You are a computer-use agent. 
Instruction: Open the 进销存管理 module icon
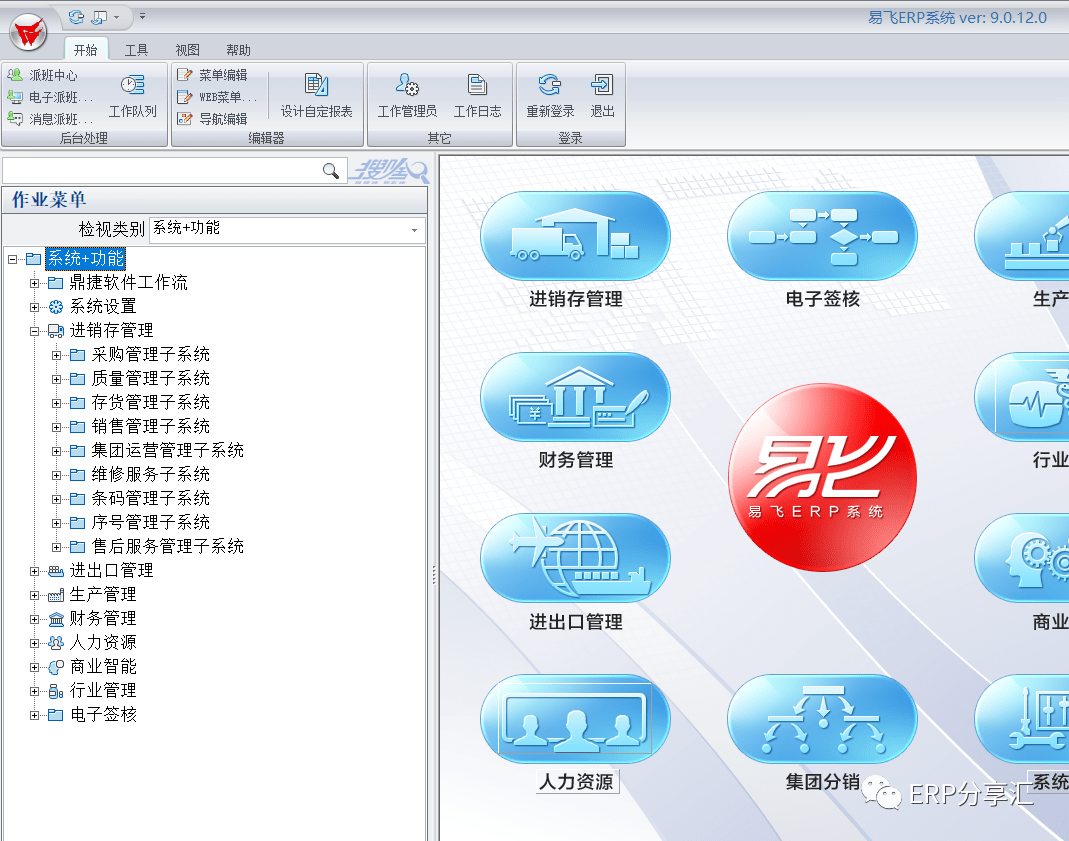coord(575,236)
